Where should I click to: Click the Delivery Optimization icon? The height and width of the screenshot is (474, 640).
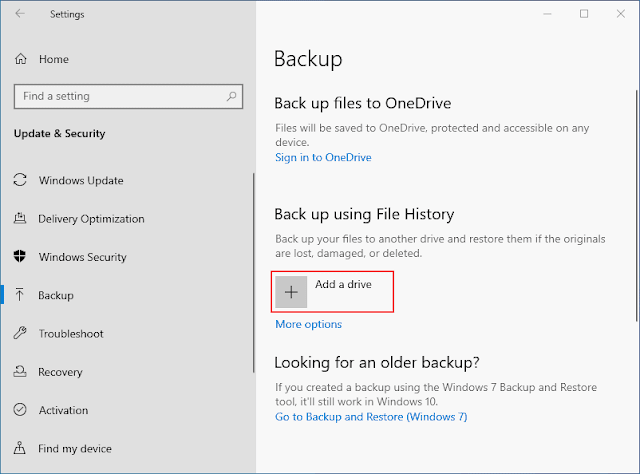click(20, 218)
